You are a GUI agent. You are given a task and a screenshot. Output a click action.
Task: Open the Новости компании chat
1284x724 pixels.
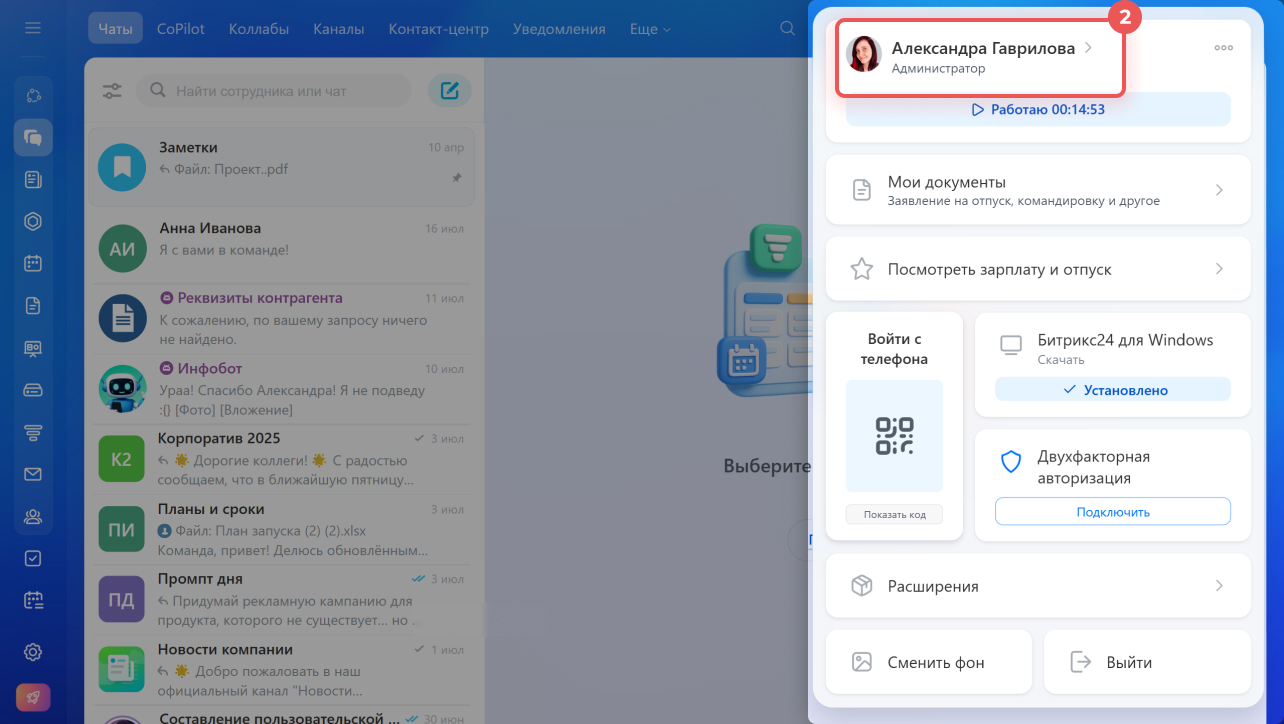click(x=281, y=671)
